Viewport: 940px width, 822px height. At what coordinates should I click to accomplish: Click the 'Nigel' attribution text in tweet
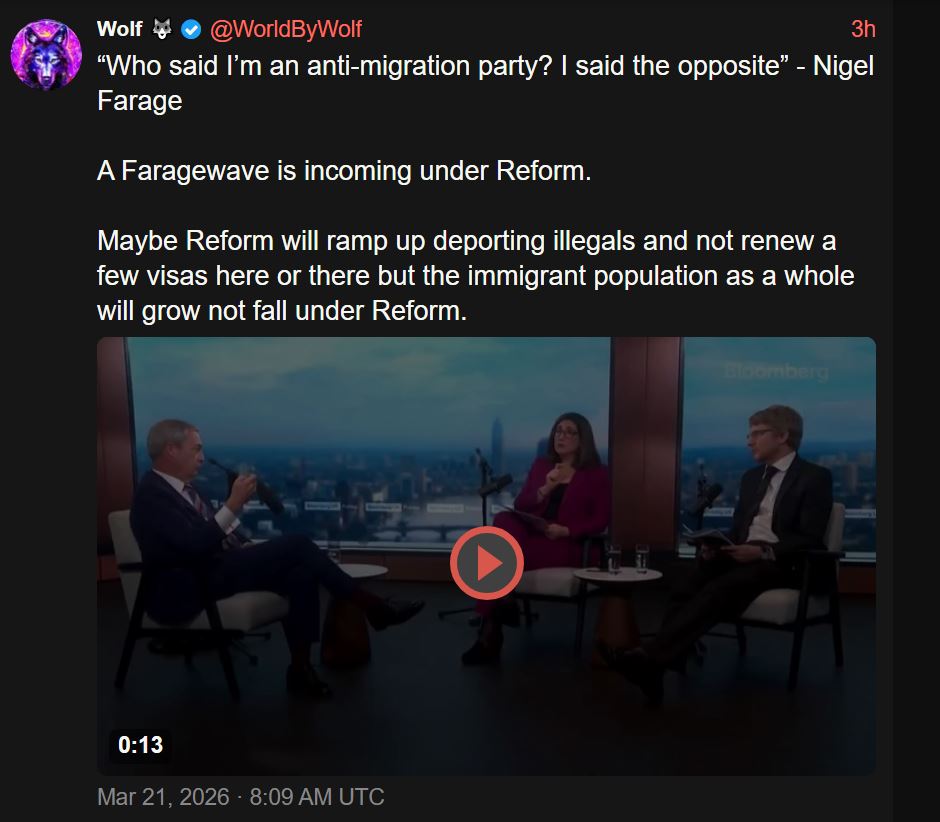pyautogui.click(x=843, y=66)
